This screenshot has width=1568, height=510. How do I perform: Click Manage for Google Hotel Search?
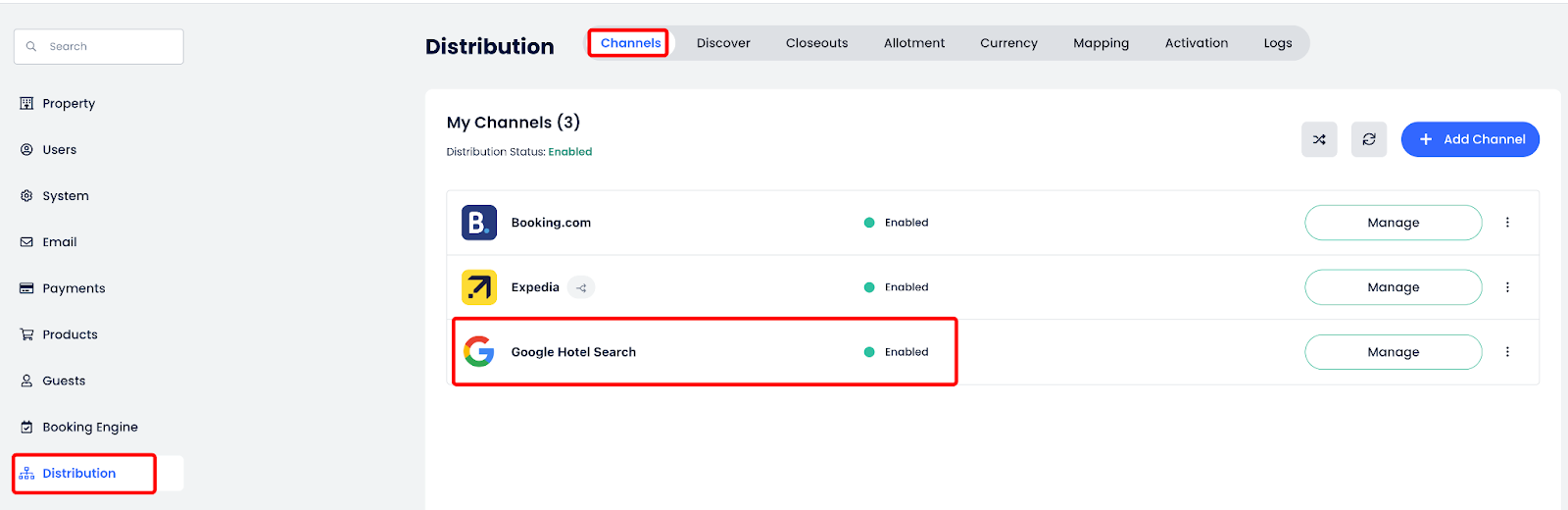[x=1393, y=352]
